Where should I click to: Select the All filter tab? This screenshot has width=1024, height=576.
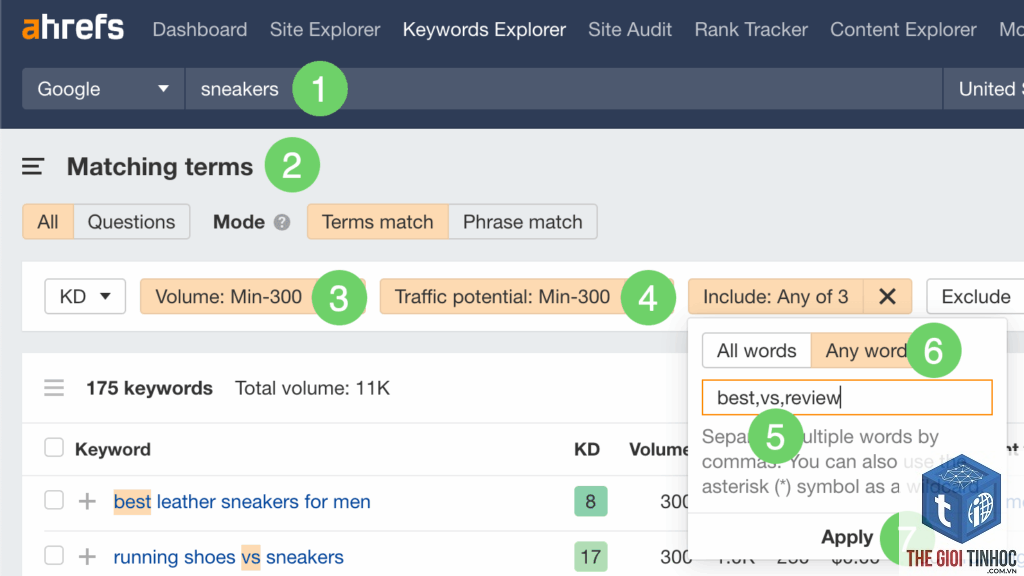click(x=48, y=222)
